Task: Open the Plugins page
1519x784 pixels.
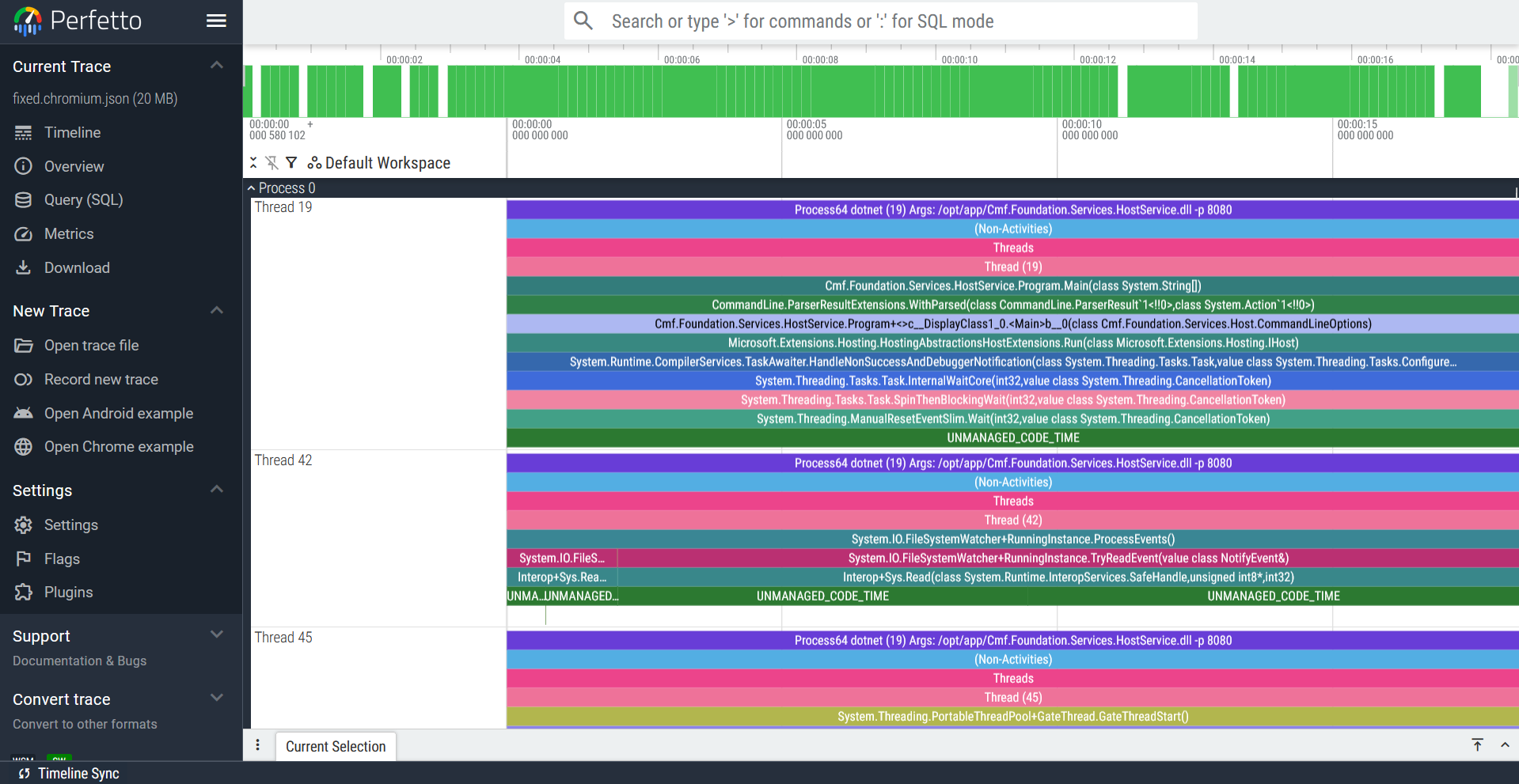Action: [68, 593]
